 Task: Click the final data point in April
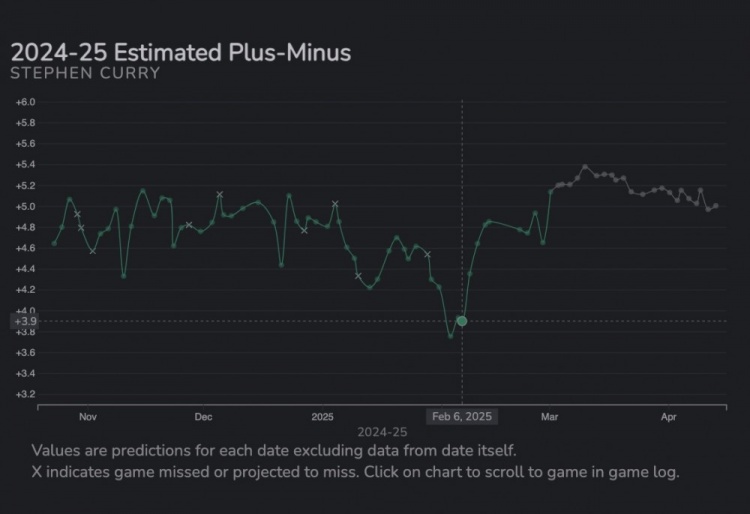pyautogui.click(x=716, y=205)
